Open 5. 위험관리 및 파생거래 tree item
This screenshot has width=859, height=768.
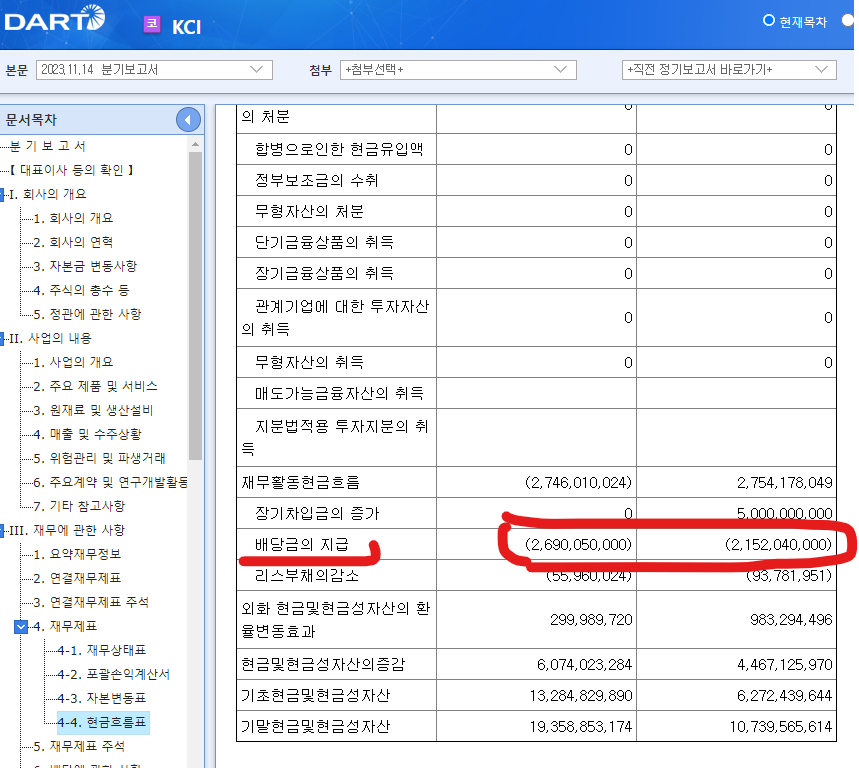(x=99, y=458)
